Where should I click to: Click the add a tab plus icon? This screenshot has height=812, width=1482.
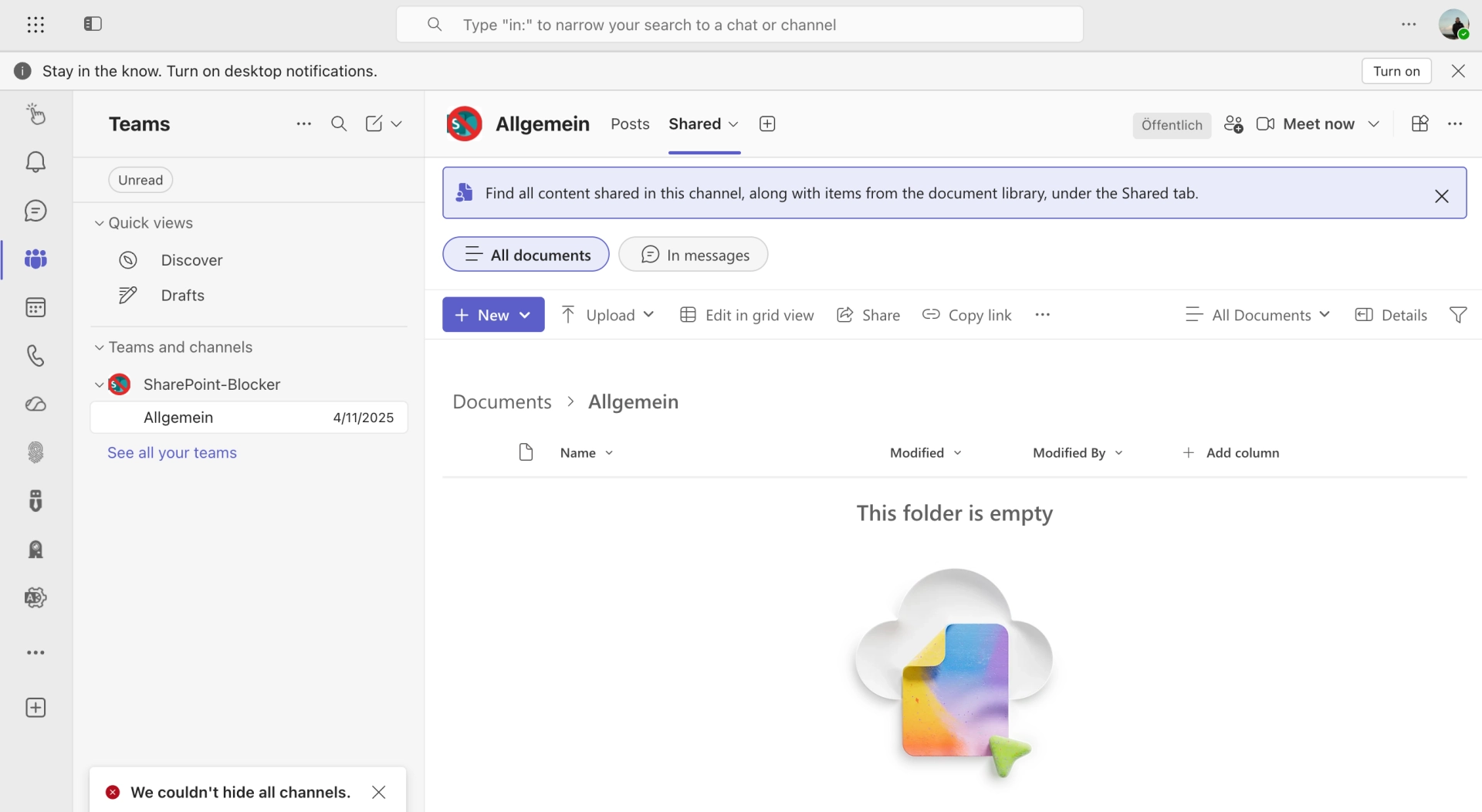point(767,123)
